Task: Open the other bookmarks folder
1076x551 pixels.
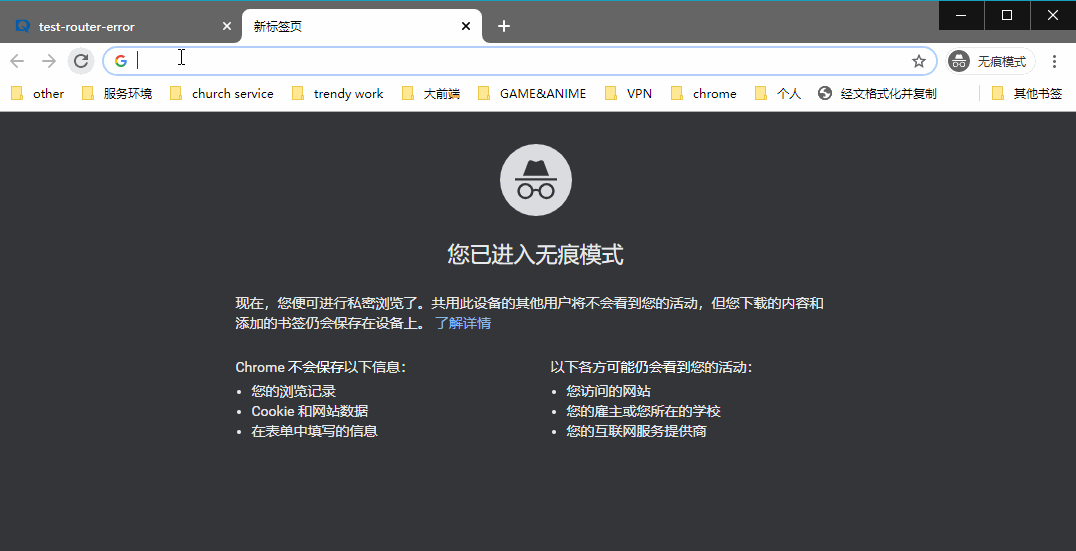Action: [x=38, y=93]
